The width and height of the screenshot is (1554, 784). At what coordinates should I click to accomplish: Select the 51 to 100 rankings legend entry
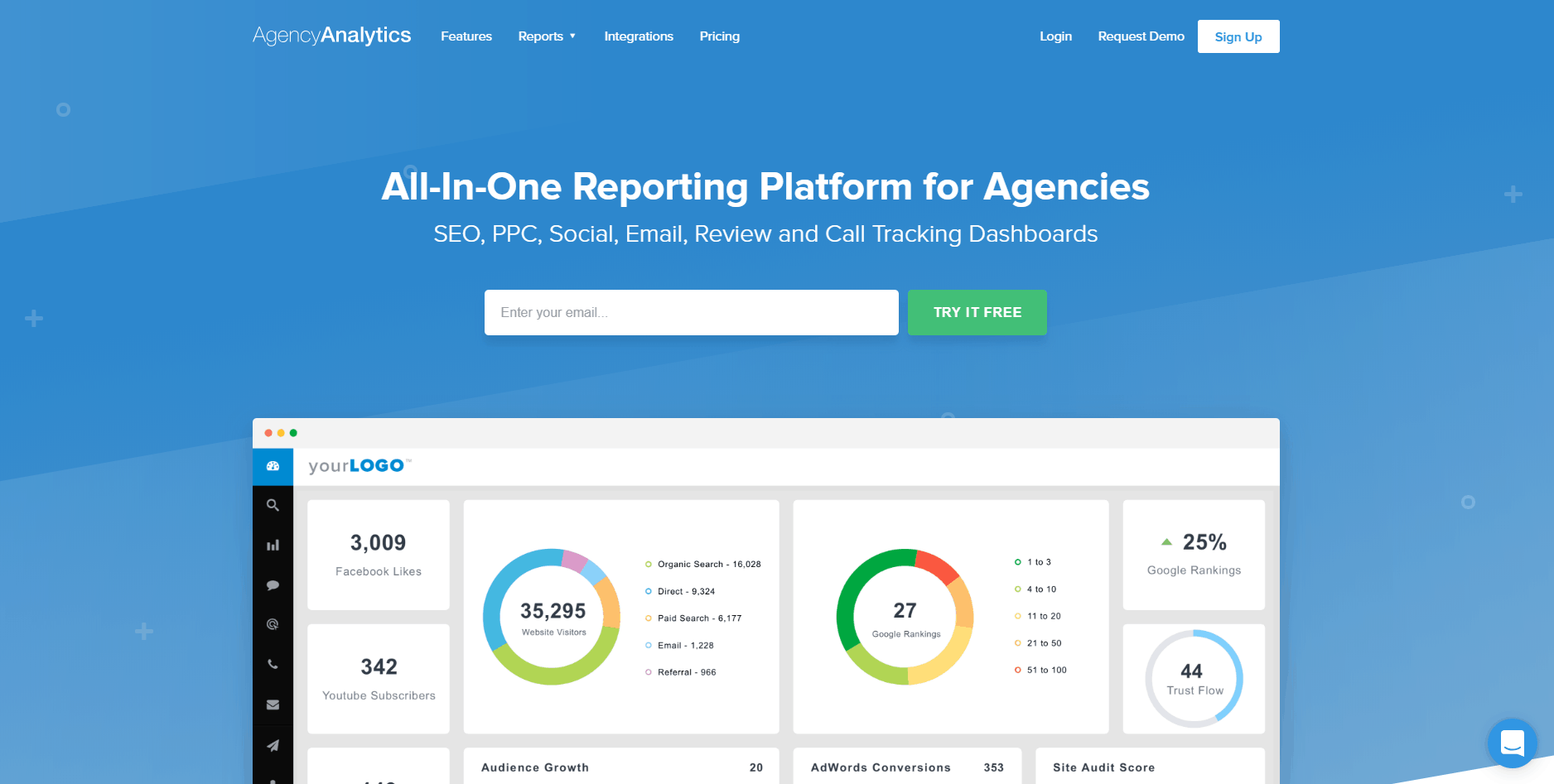pos(1040,670)
